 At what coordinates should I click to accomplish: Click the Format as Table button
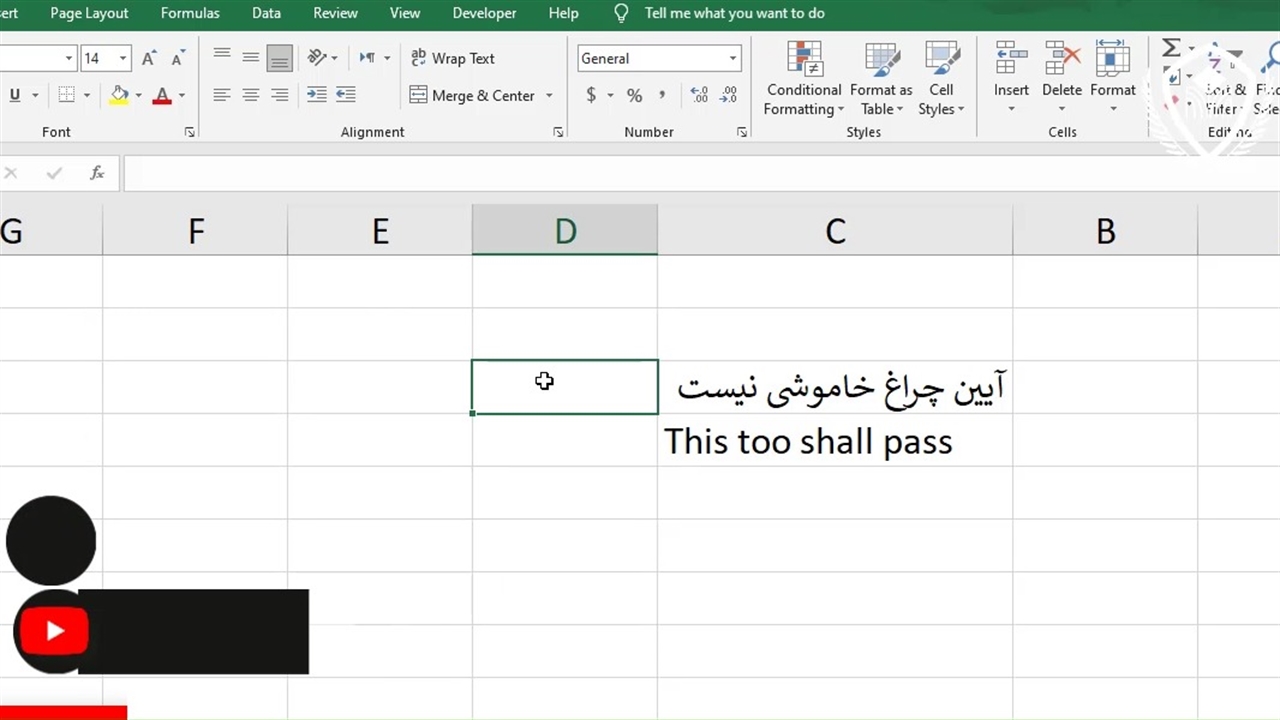click(881, 80)
